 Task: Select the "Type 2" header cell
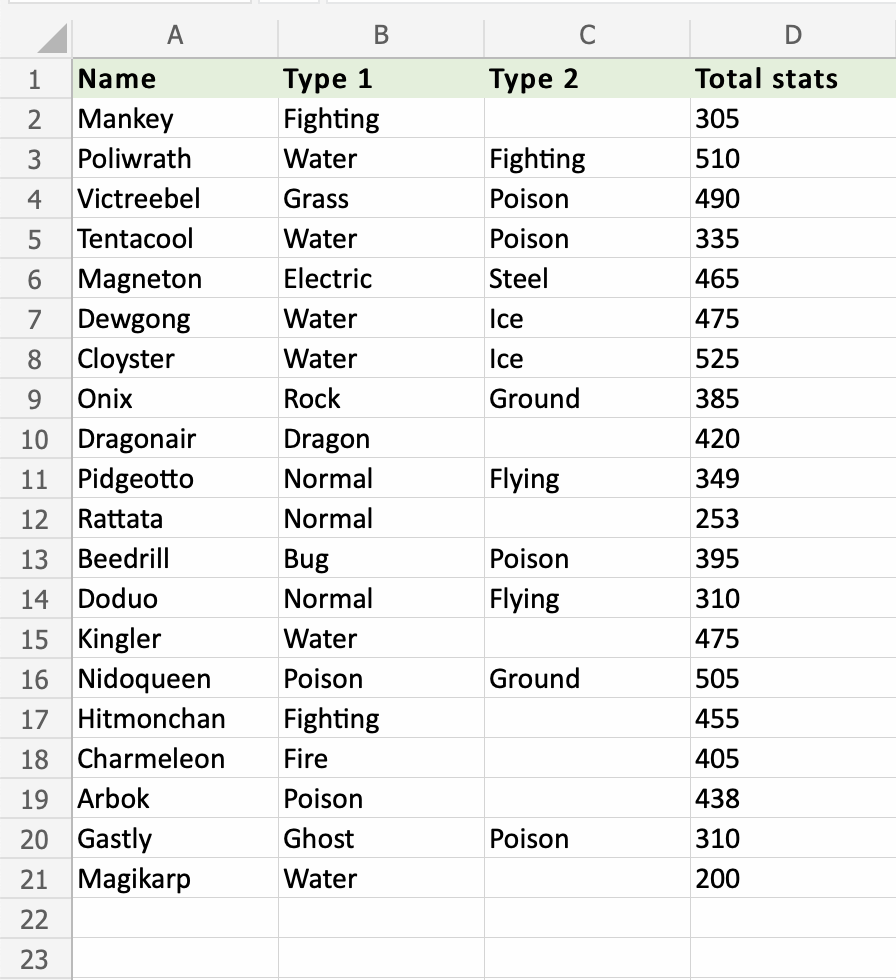point(587,79)
